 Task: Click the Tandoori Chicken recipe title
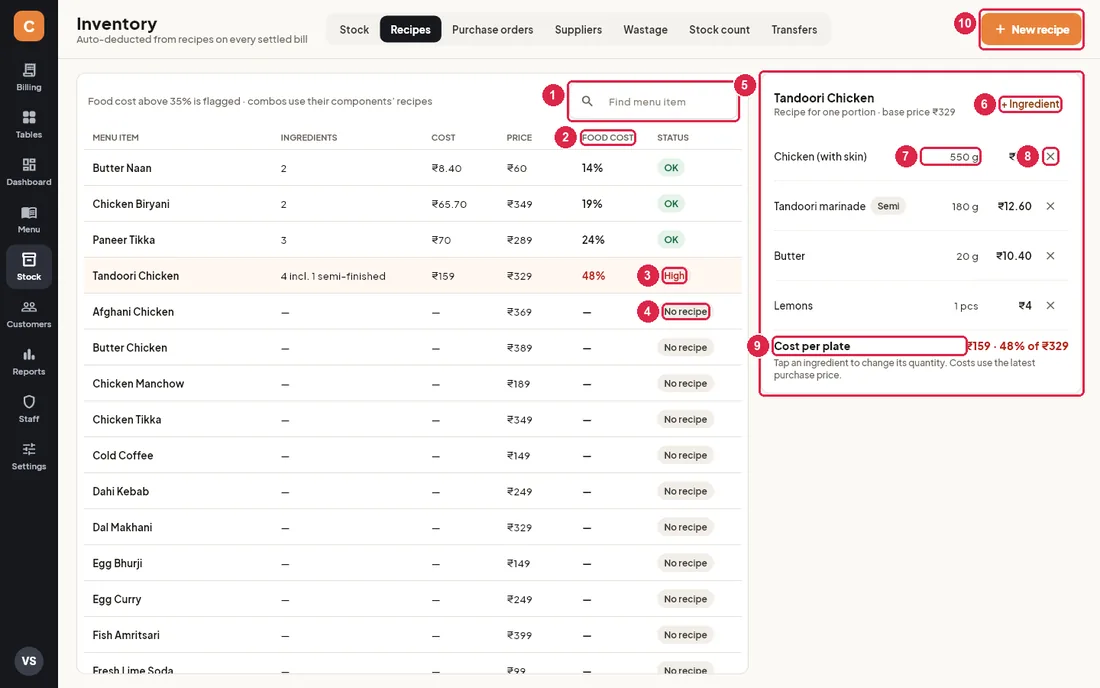click(x=824, y=98)
